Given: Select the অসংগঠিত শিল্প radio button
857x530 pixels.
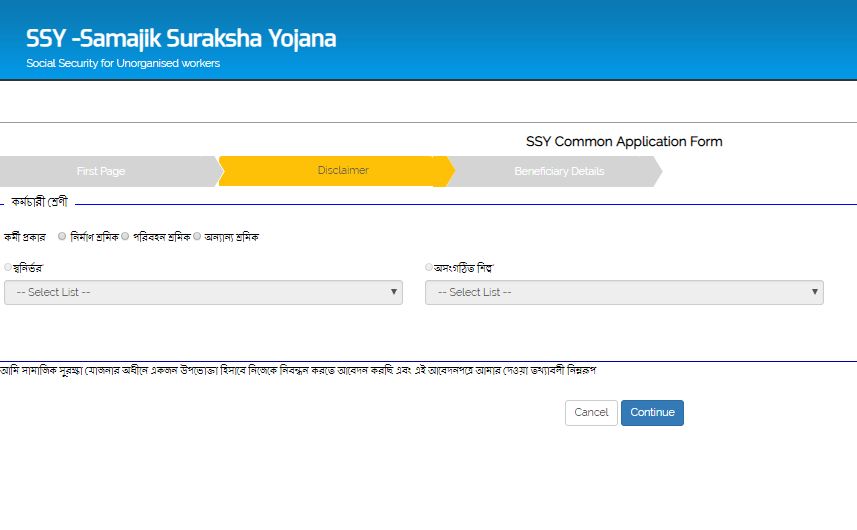Looking at the screenshot, I should point(430,268).
